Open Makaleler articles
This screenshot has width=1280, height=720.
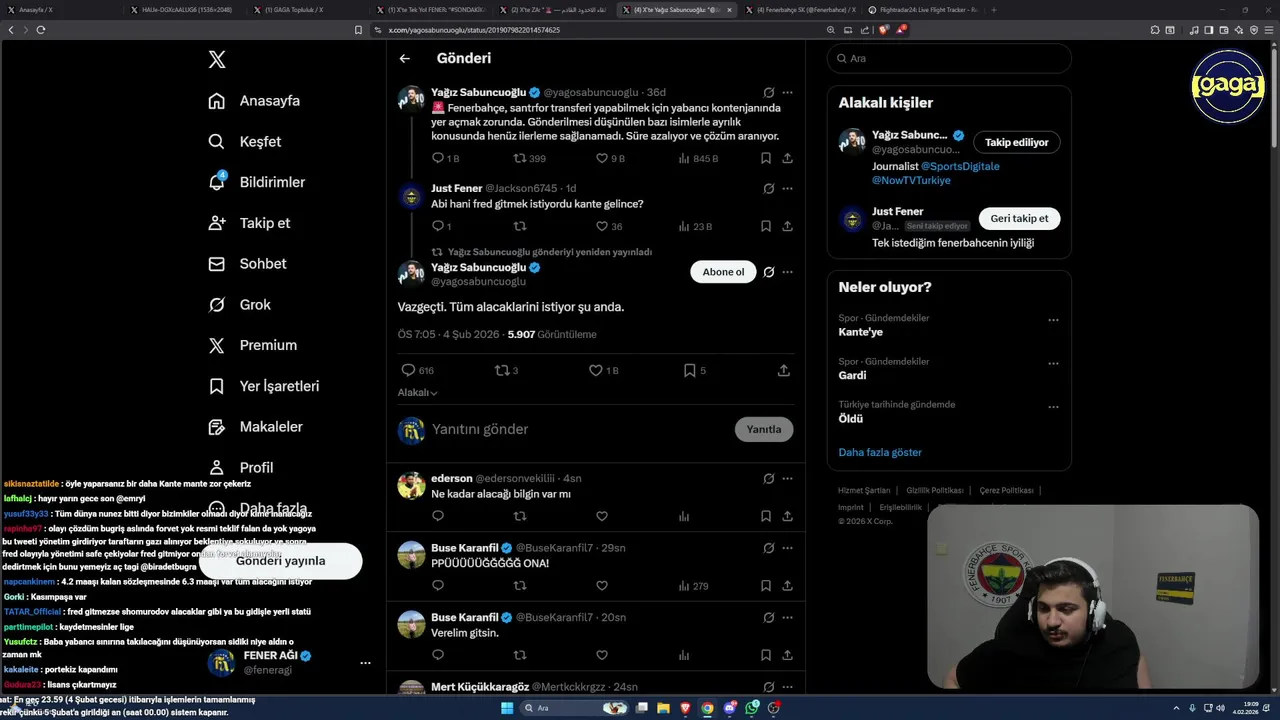(255, 427)
